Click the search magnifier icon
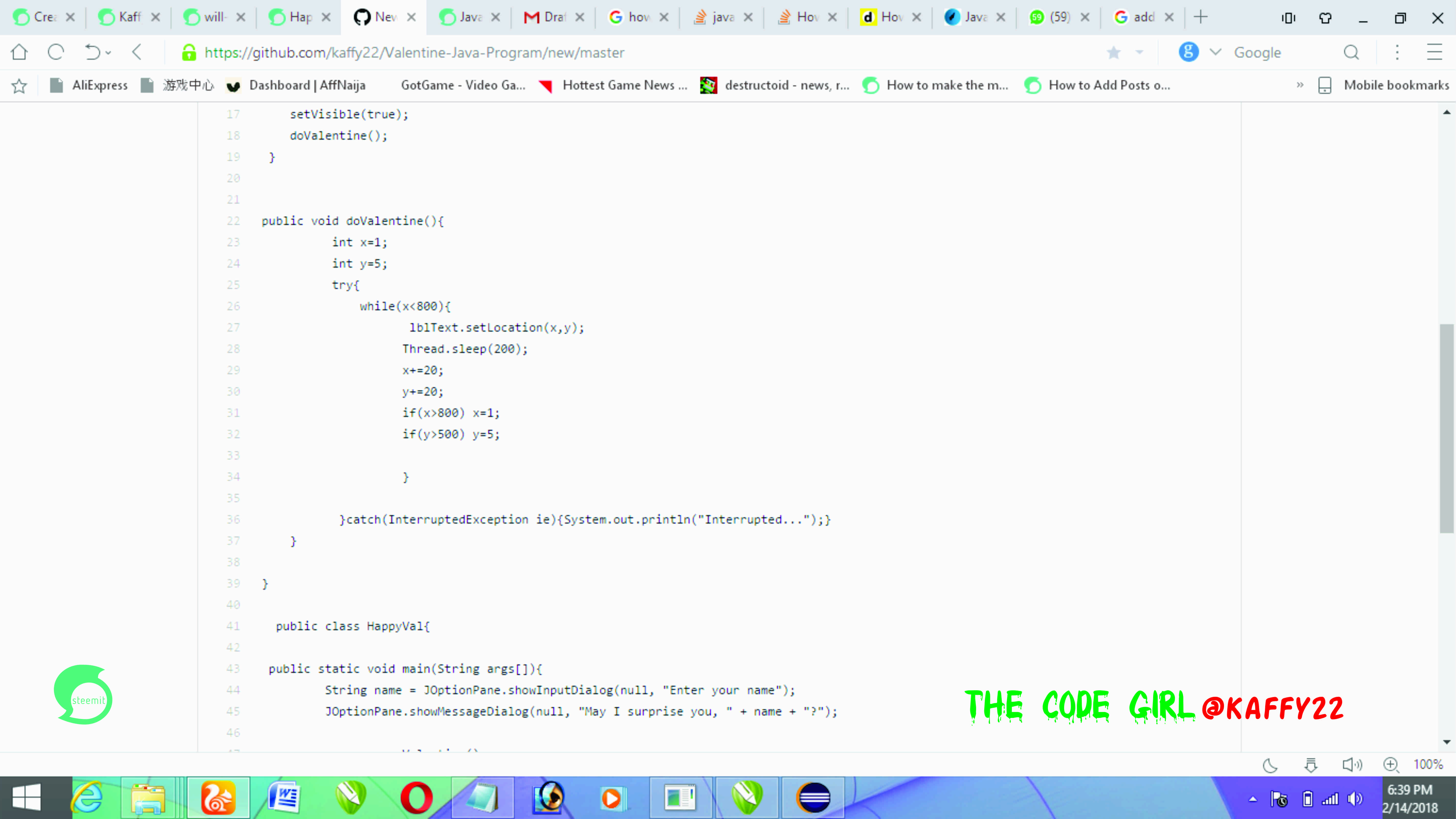1456x819 pixels. [1351, 53]
